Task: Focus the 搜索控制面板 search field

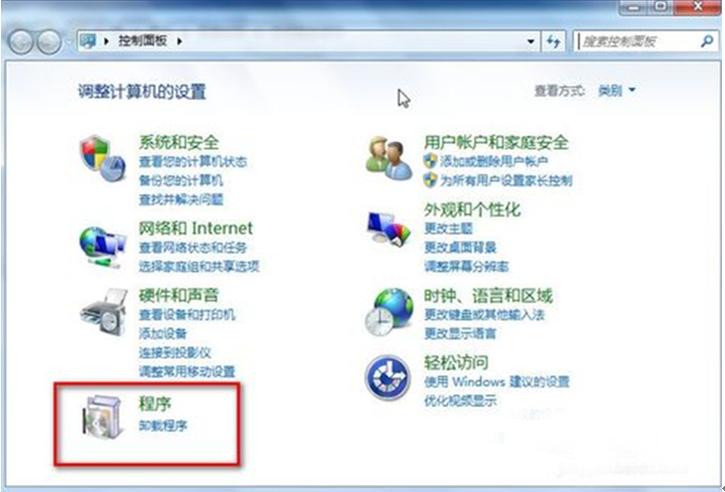Action: pyautogui.click(x=638, y=42)
